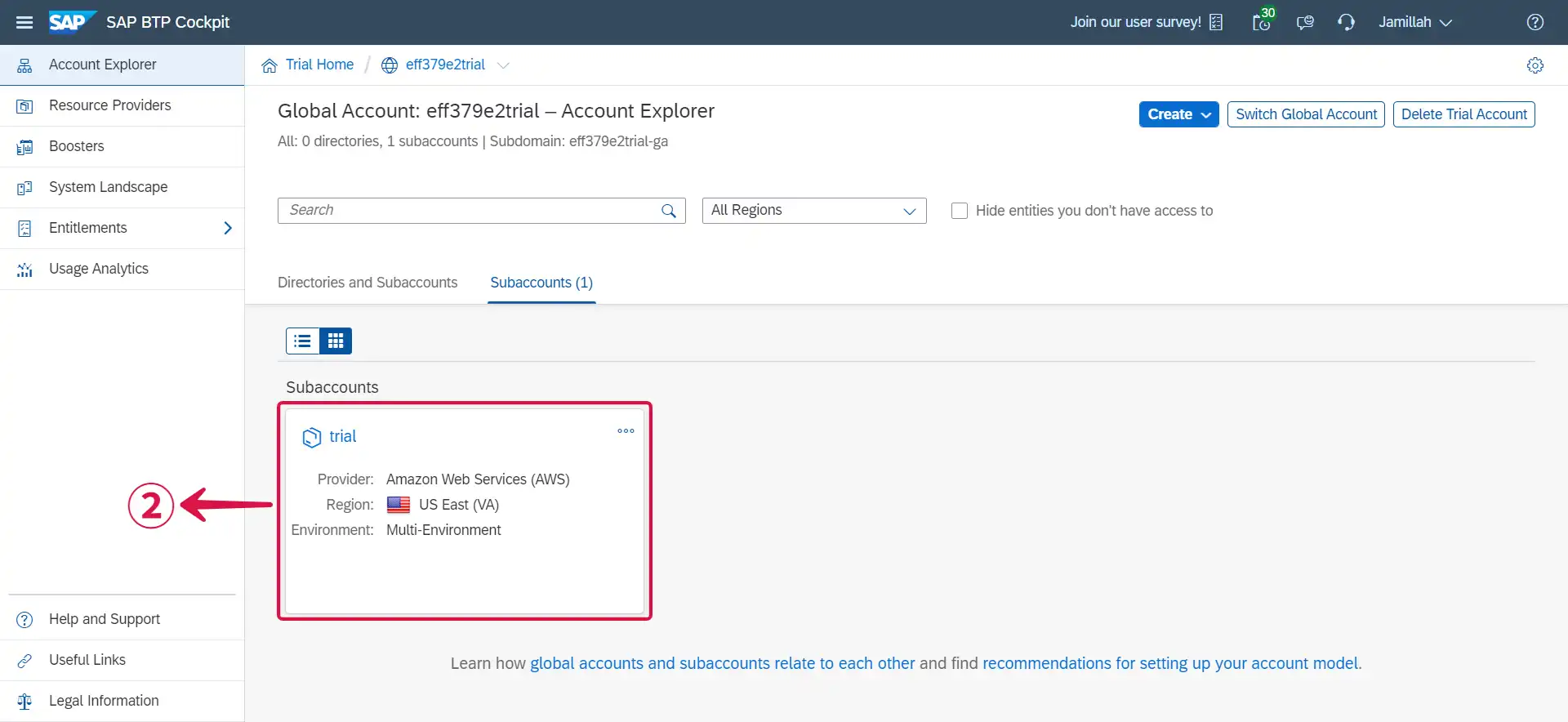1568x722 pixels.
Task: Expand the Entitlements submenu arrow
Action: [x=228, y=229]
